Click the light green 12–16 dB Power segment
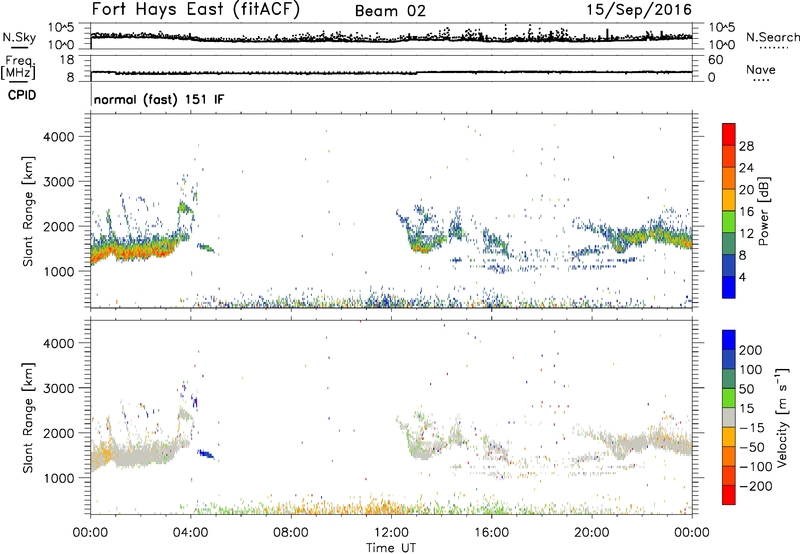The image size is (800, 554). 729,222
